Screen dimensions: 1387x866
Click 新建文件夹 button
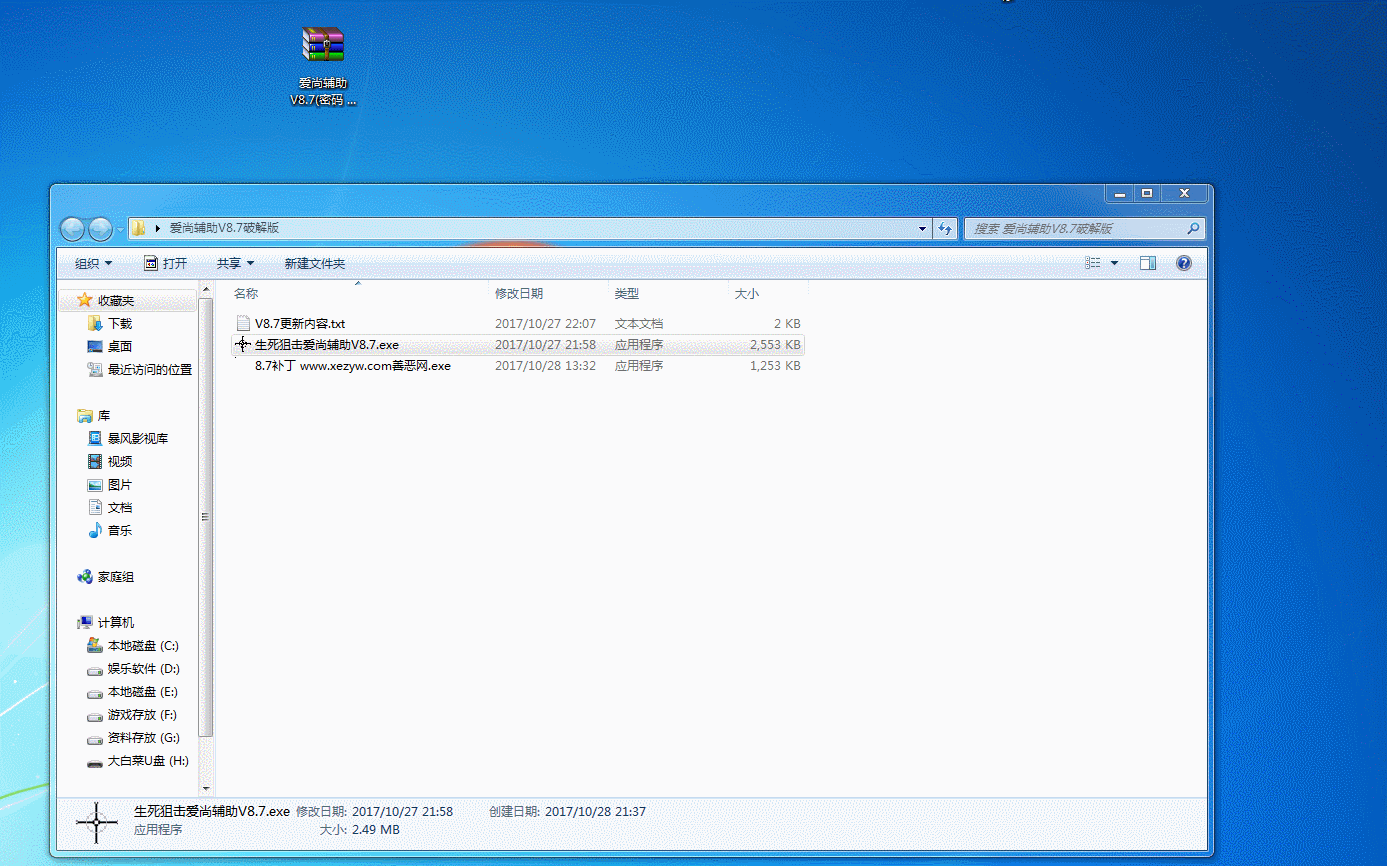(314, 263)
